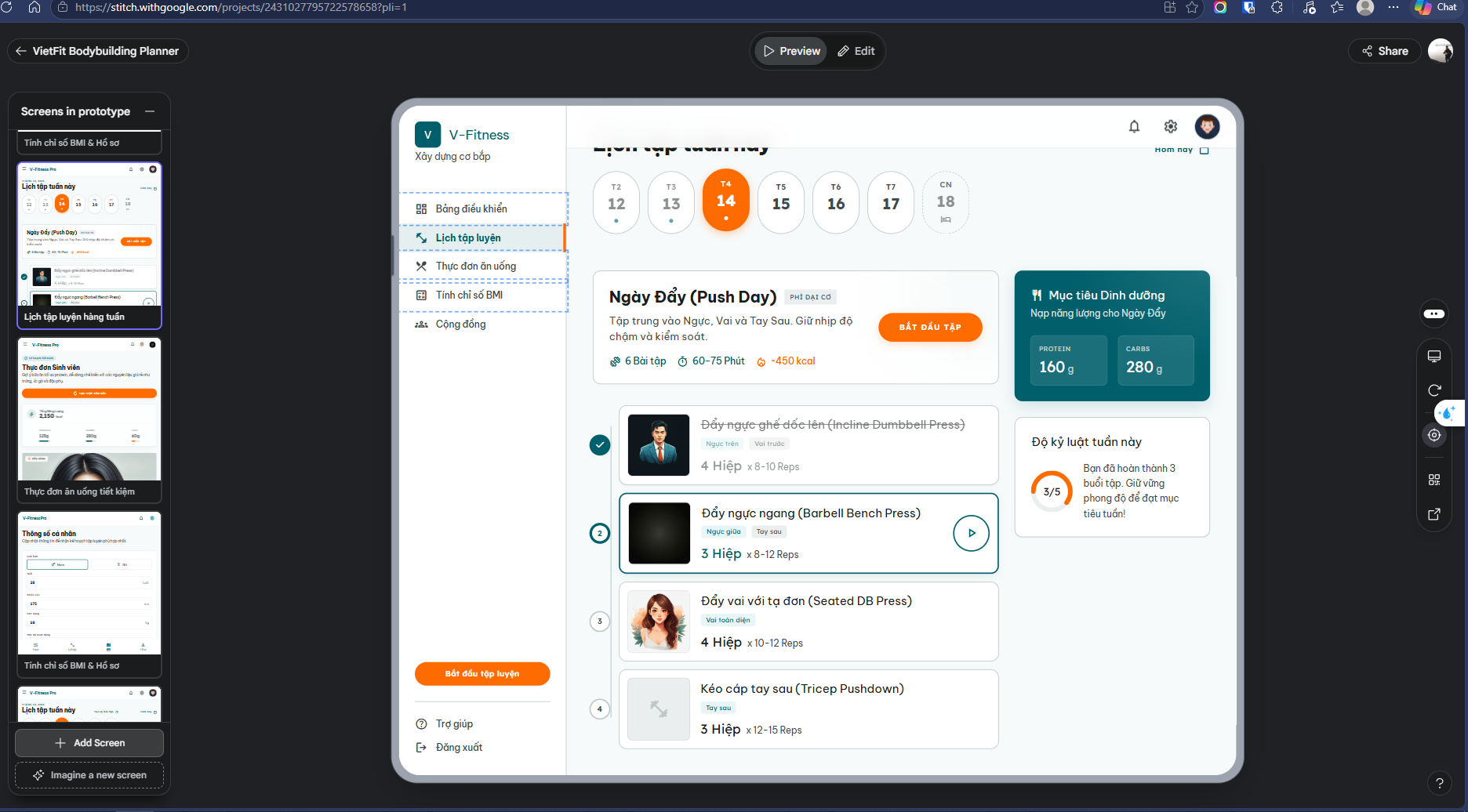This screenshot has height=812, width=1468.
Task: Collapse the Screens in prototype panel
Action: click(x=150, y=111)
